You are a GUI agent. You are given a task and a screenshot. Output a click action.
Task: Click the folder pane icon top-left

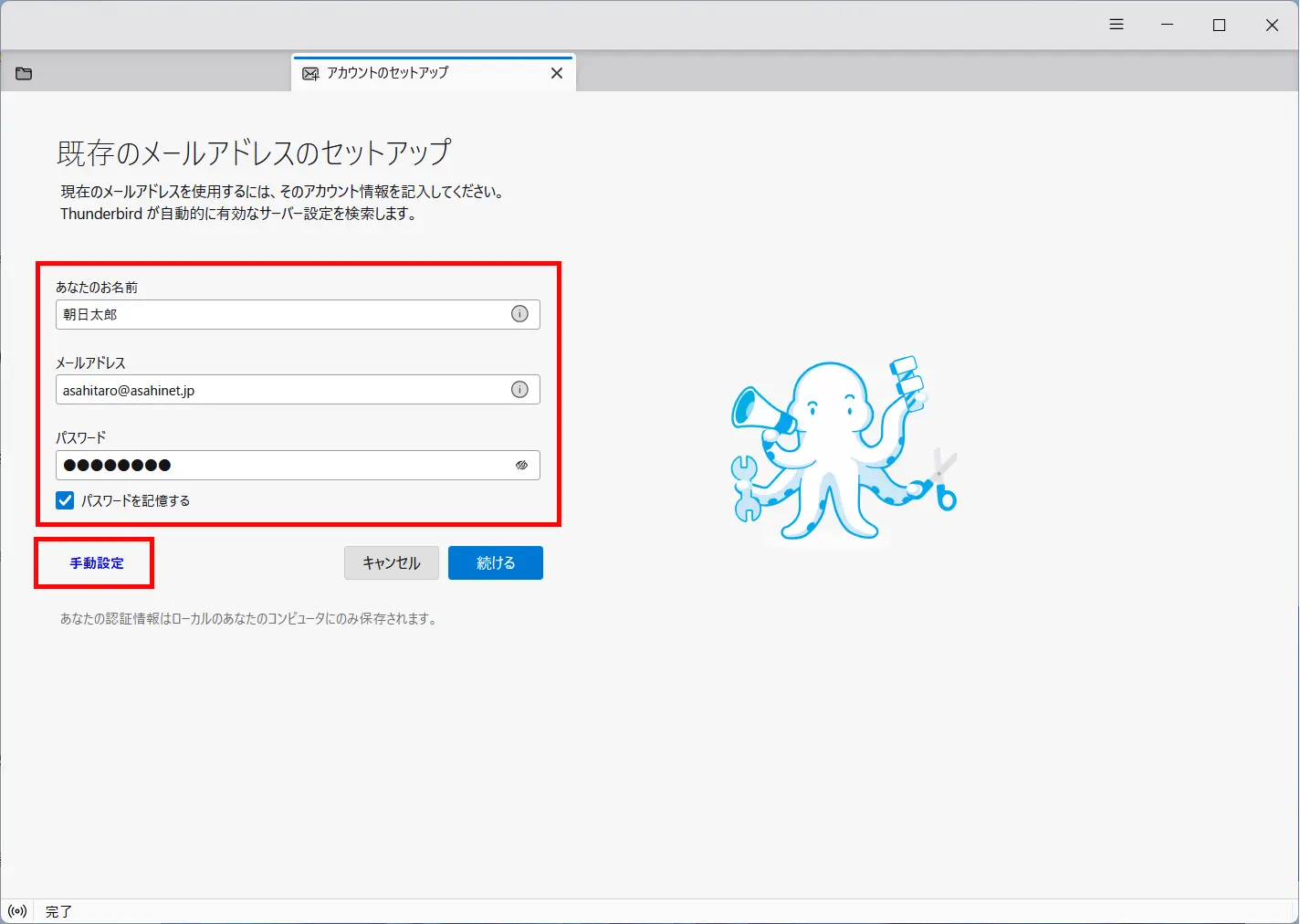[23, 73]
